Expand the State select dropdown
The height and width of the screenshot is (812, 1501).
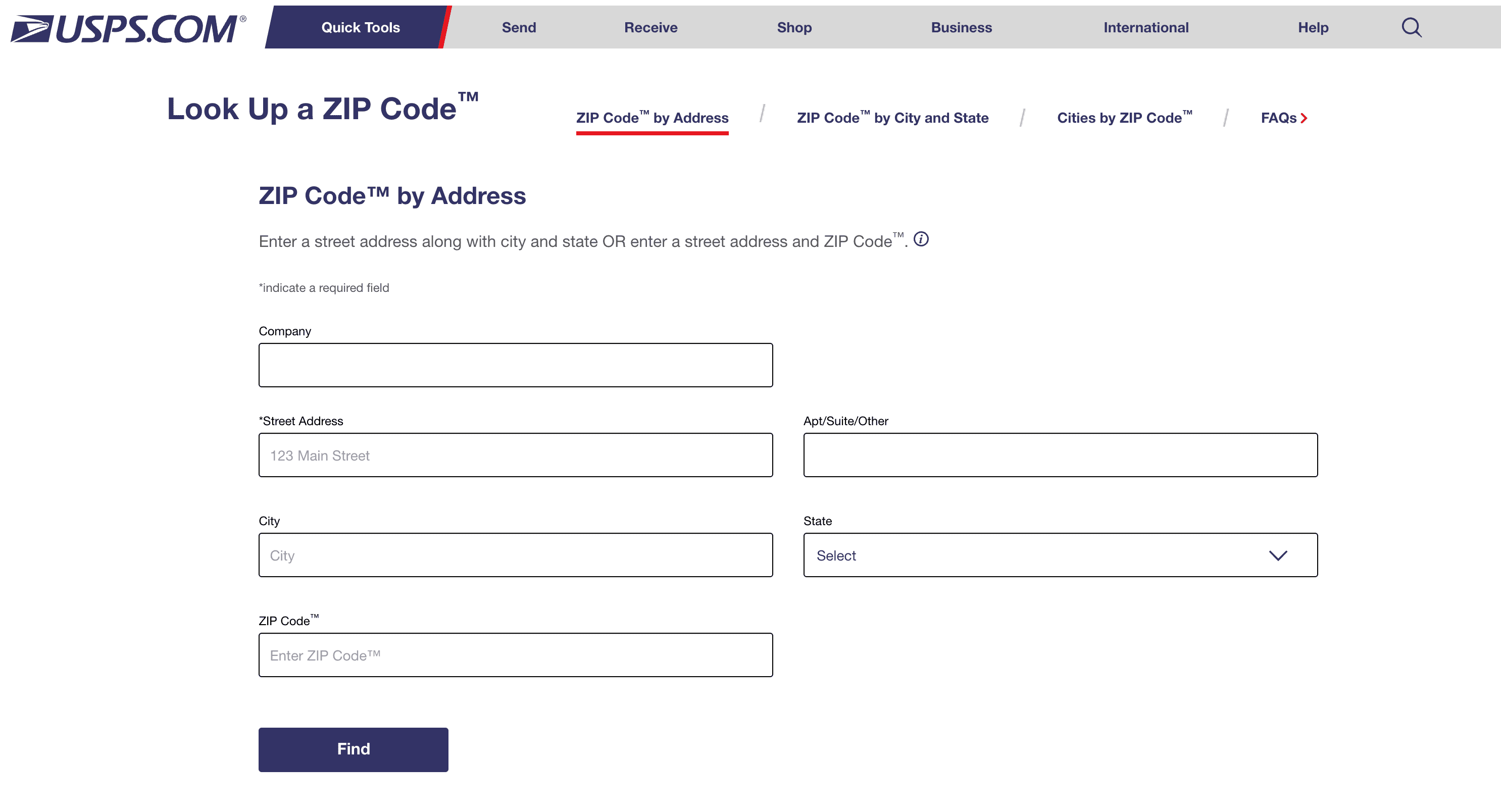1060,555
